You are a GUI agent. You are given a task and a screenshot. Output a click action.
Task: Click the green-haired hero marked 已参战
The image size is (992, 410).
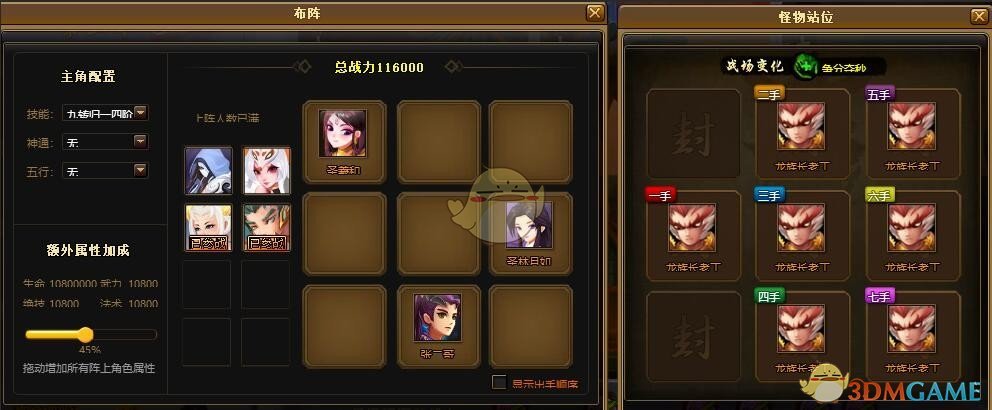point(267,227)
